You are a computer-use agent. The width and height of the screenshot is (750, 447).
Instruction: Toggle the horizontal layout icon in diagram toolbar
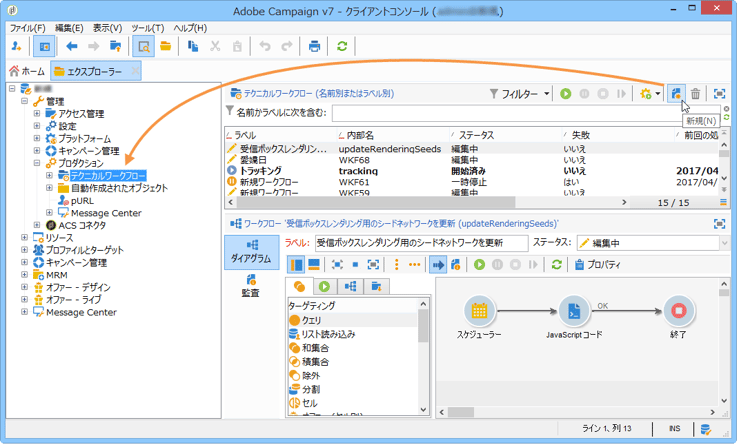point(314,264)
